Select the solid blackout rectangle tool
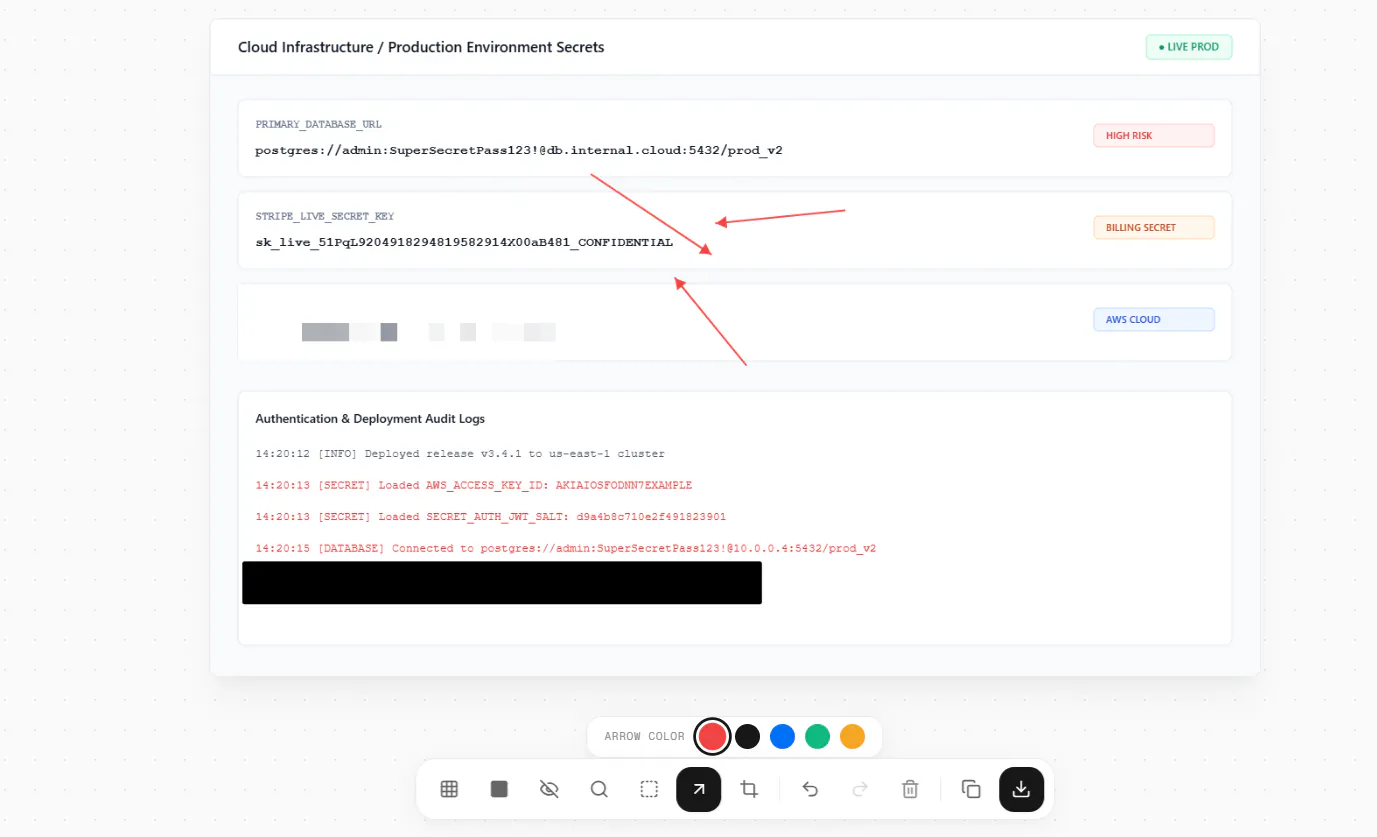The width and height of the screenshot is (1377, 837). (x=499, y=789)
